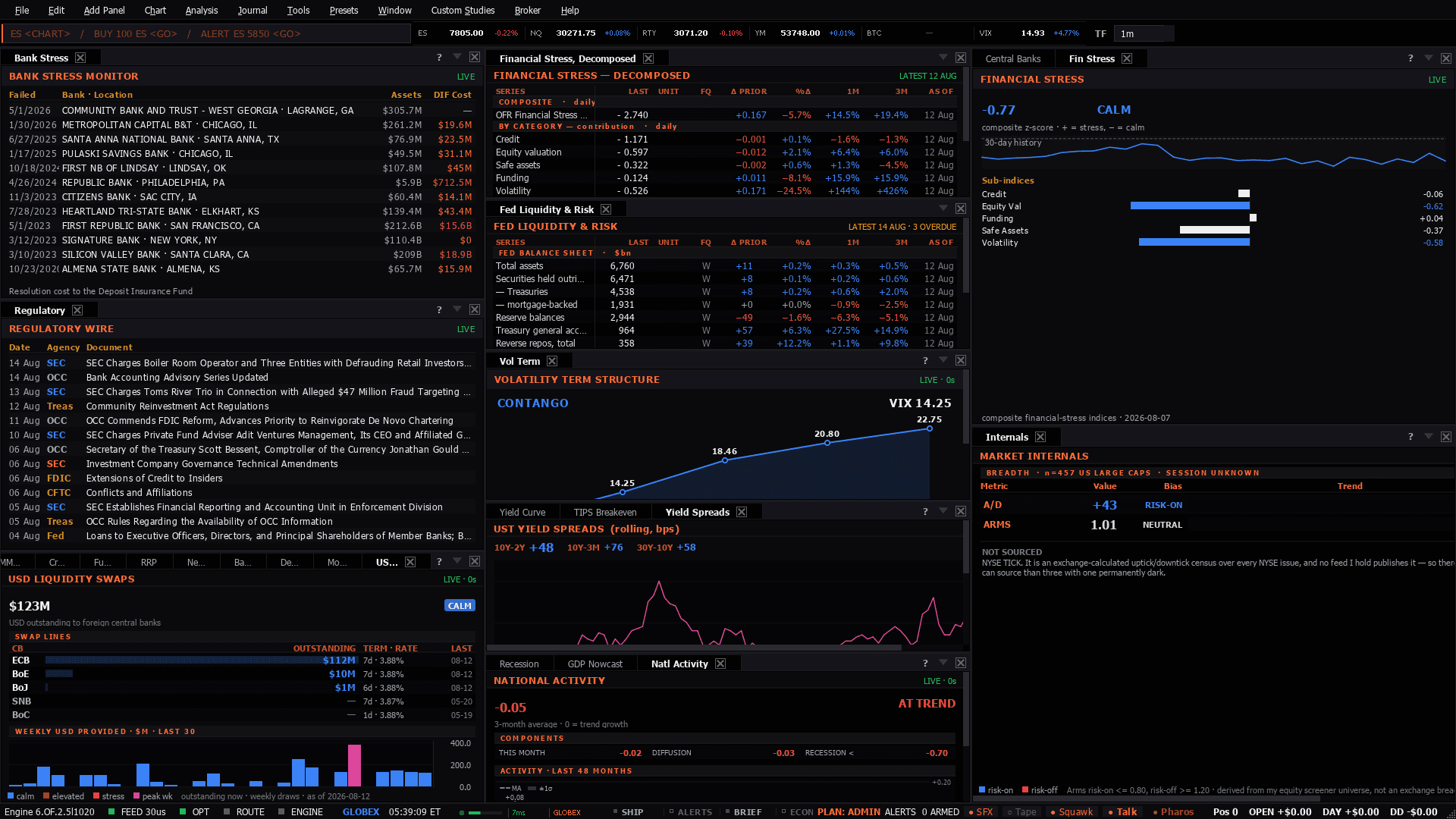Image resolution: width=1456 pixels, height=819 pixels.
Task: Close the Internals tab via its X
Action: (1040, 437)
